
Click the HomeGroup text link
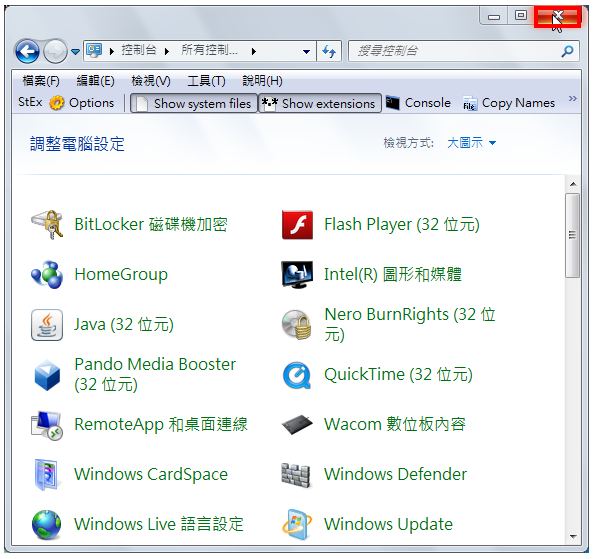(x=121, y=275)
